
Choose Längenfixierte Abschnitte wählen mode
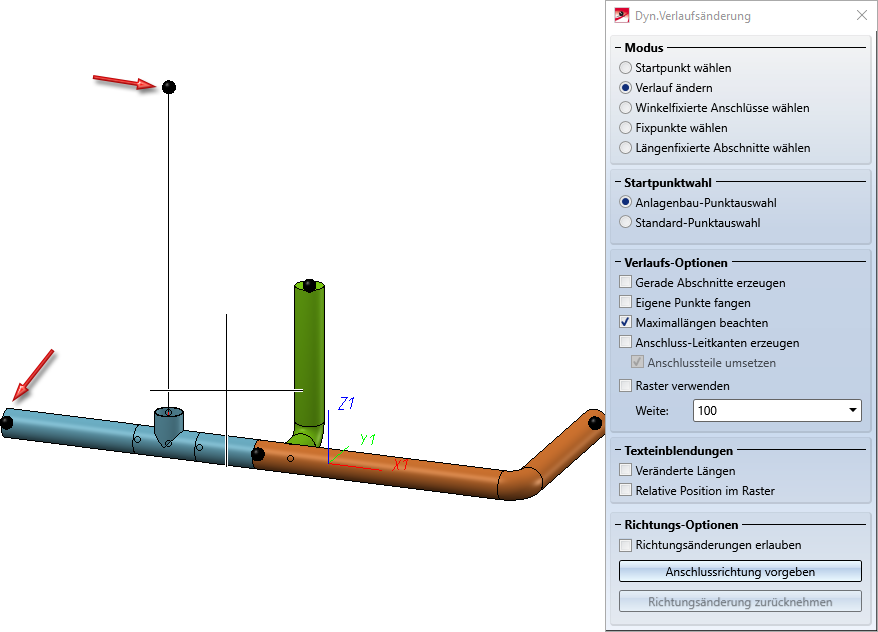coord(625,148)
